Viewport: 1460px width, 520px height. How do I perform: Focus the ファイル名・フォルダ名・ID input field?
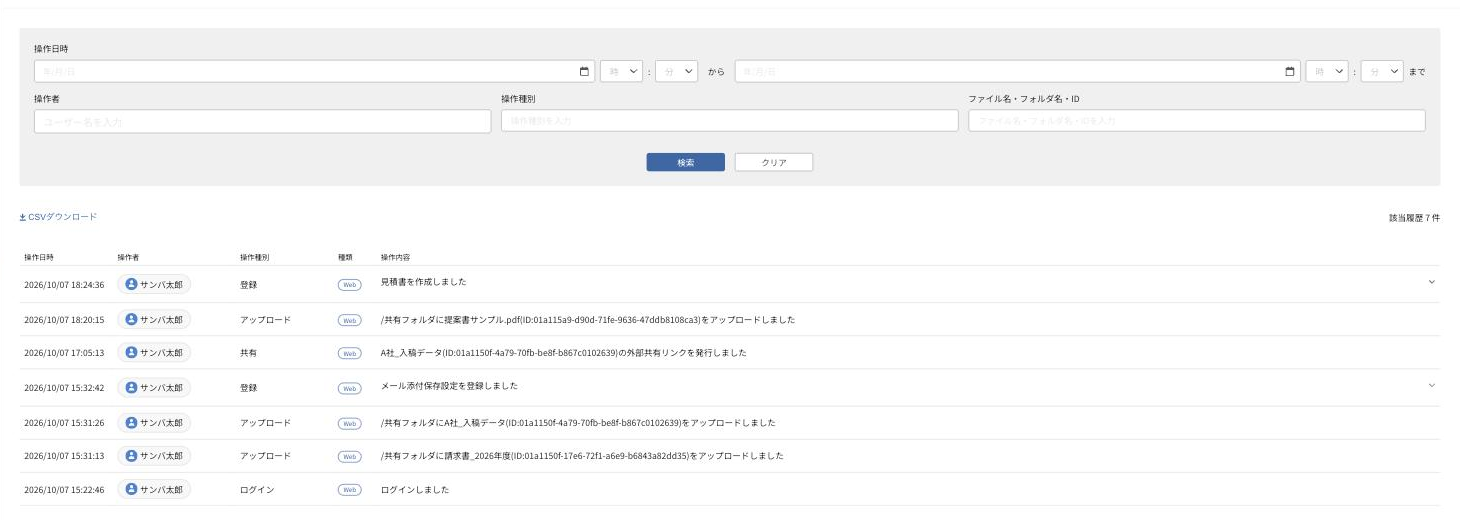click(1196, 121)
